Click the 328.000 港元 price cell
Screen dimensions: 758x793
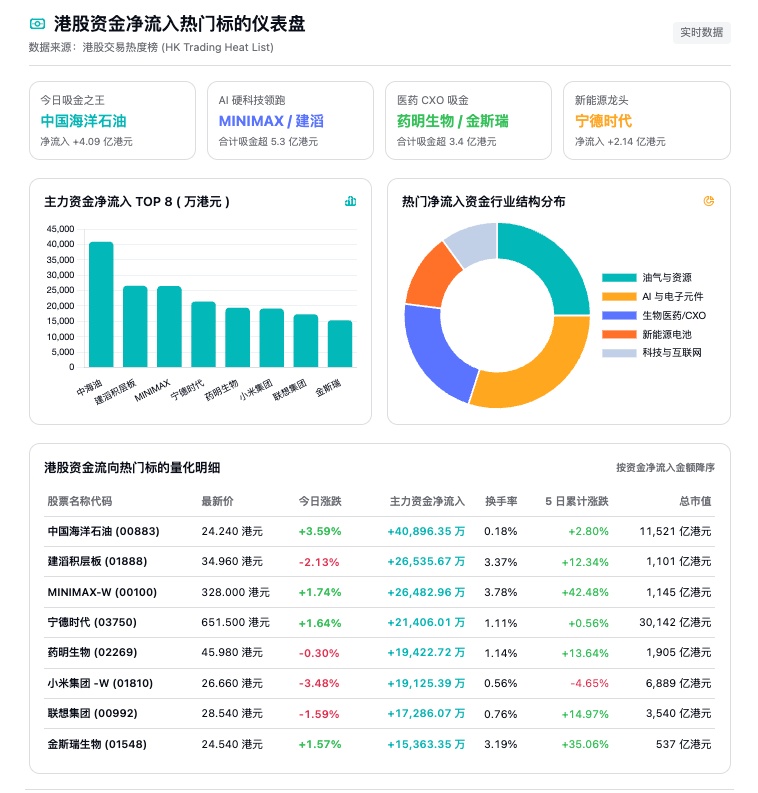[x=236, y=592]
